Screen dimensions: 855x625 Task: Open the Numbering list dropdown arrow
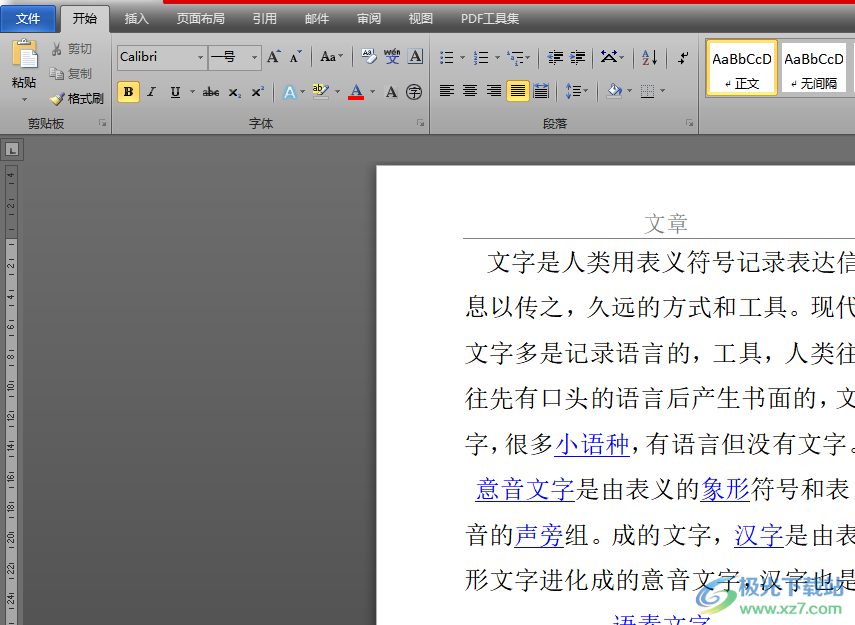point(497,57)
